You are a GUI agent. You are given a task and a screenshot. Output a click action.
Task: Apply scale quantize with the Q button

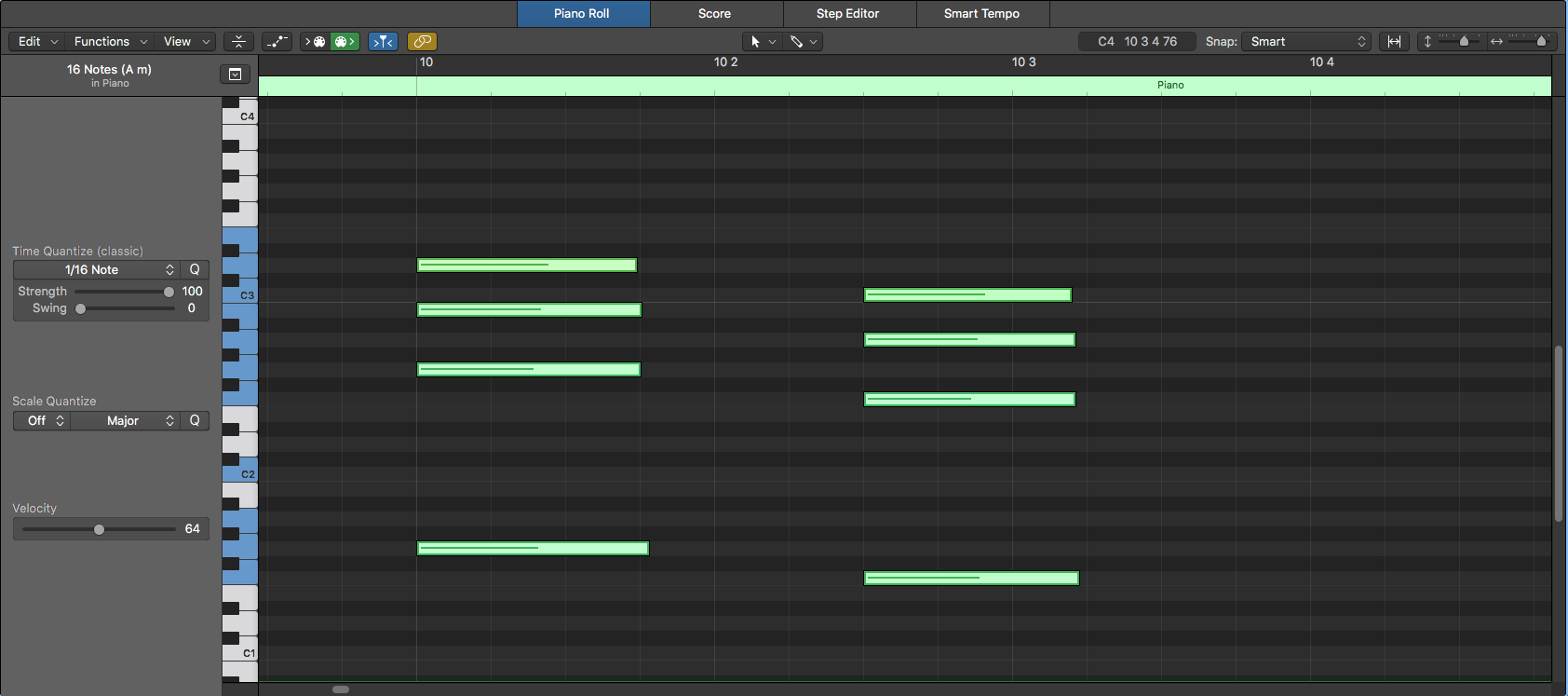pos(195,421)
